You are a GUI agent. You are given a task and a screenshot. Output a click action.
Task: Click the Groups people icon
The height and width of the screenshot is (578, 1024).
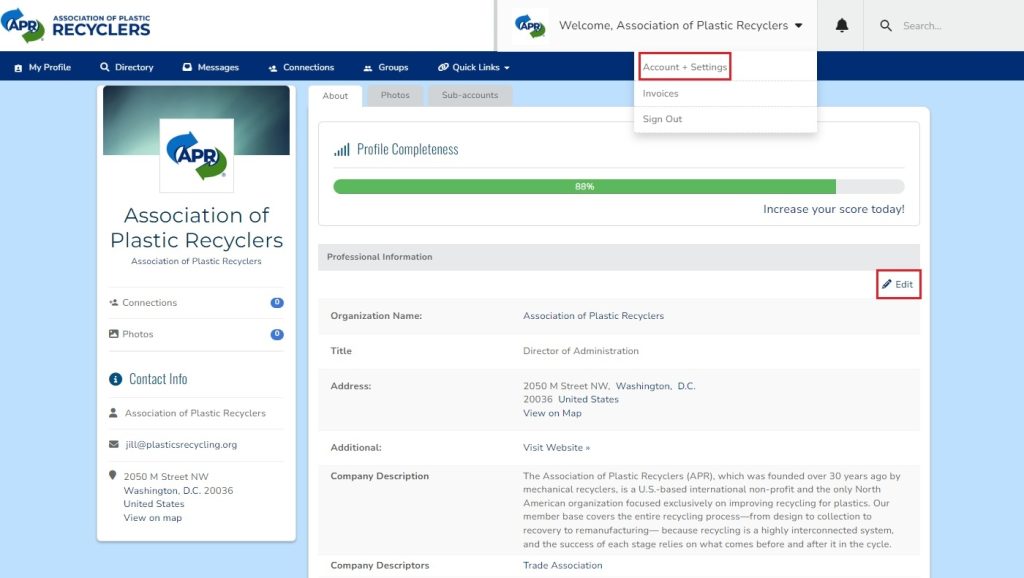[368, 68]
